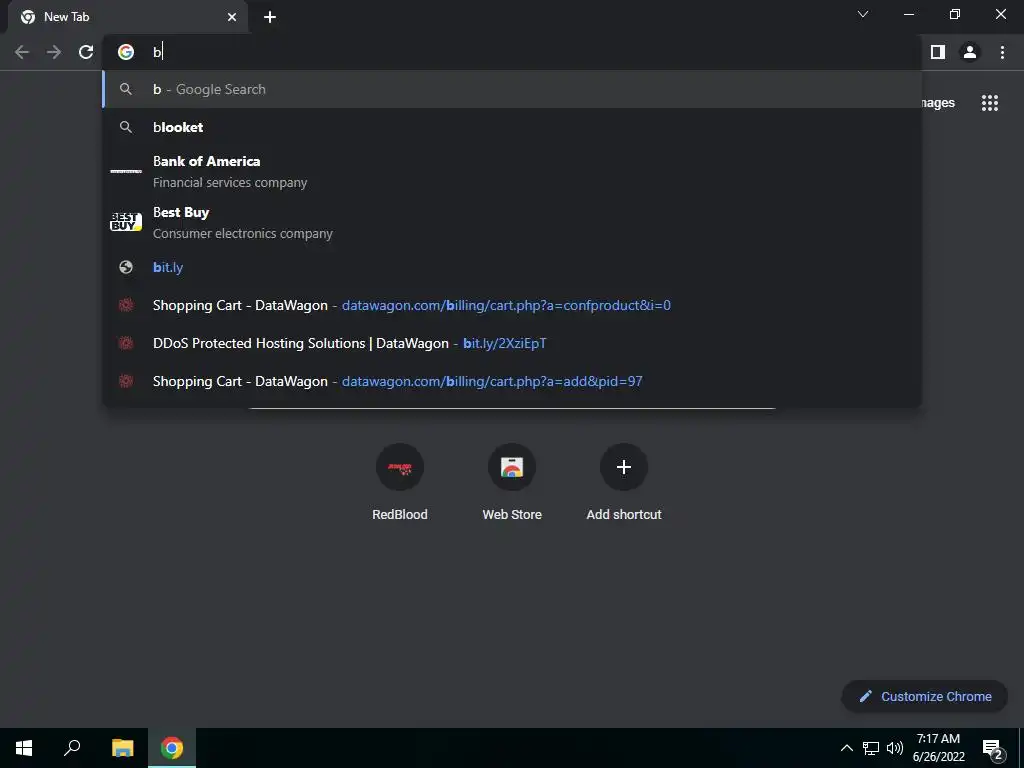
Task: Open File Explorer from taskbar
Action: pyautogui.click(x=122, y=748)
